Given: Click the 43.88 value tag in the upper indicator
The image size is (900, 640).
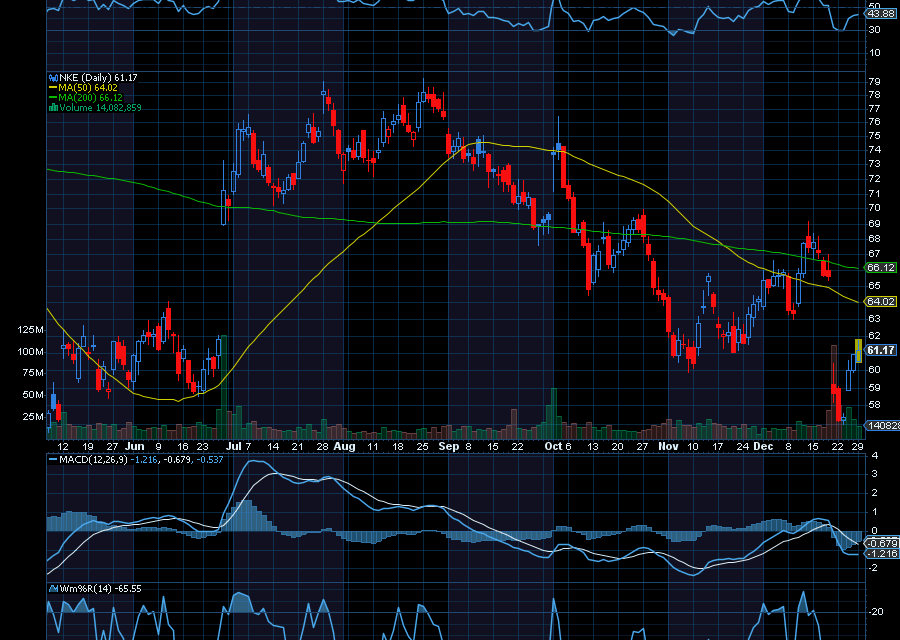Looking at the screenshot, I should [882, 14].
